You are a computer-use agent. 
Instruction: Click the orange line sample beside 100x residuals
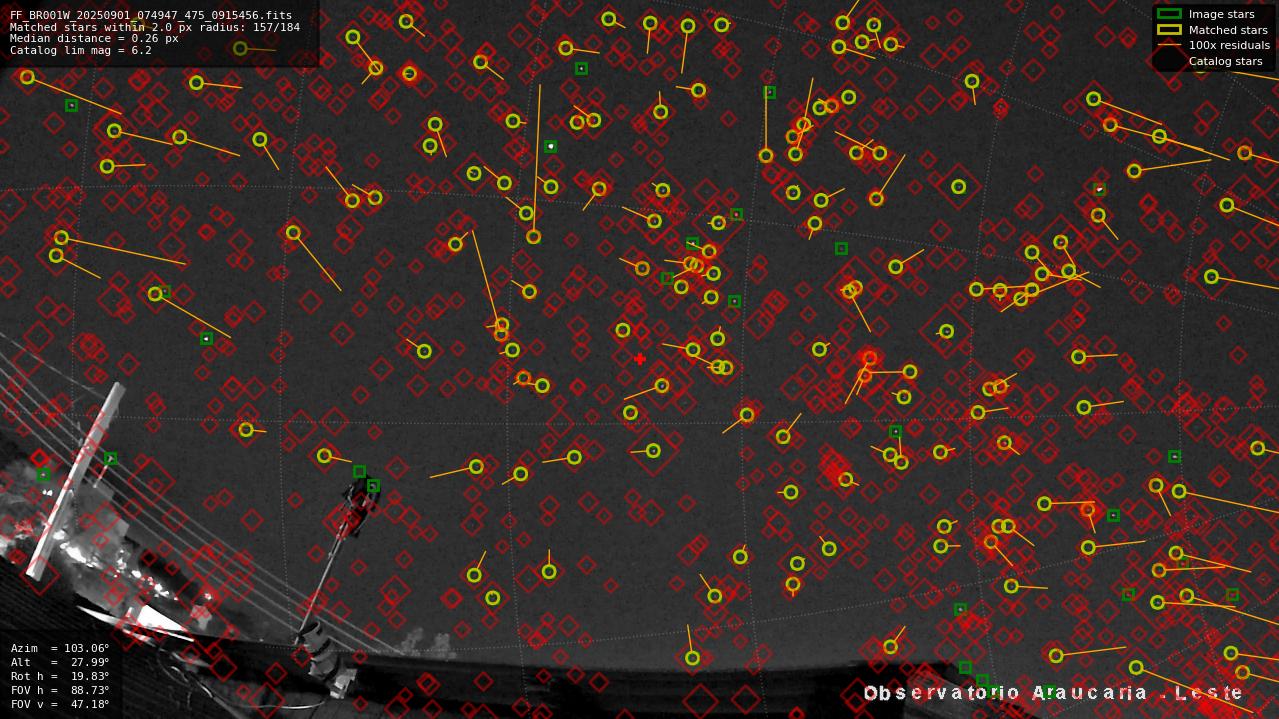click(x=1169, y=45)
